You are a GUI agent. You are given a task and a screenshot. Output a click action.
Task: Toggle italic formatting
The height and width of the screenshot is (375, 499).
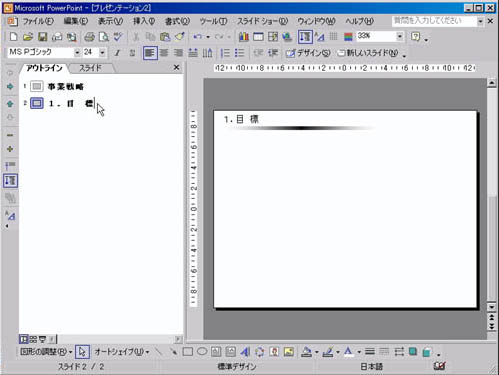[x=117, y=53]
